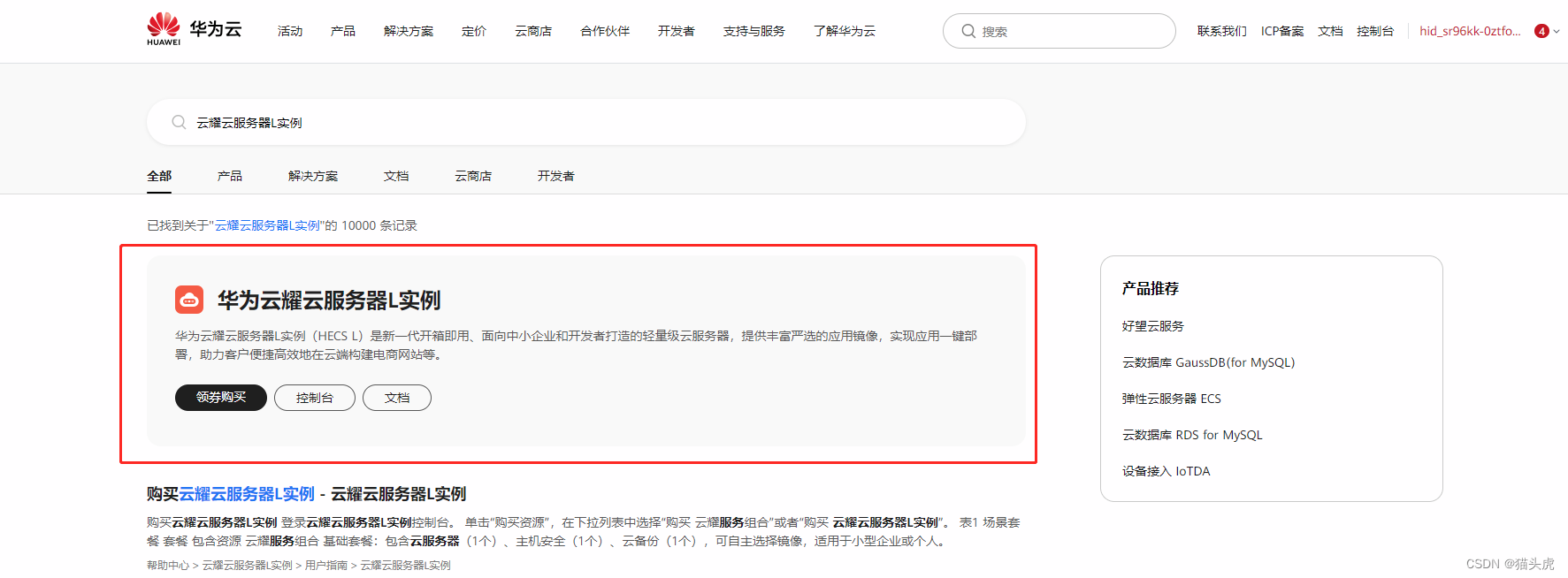Click 用户指南 in the breadcrumb
This screenshot has width=1568, height=578.
tap(326, 566)
